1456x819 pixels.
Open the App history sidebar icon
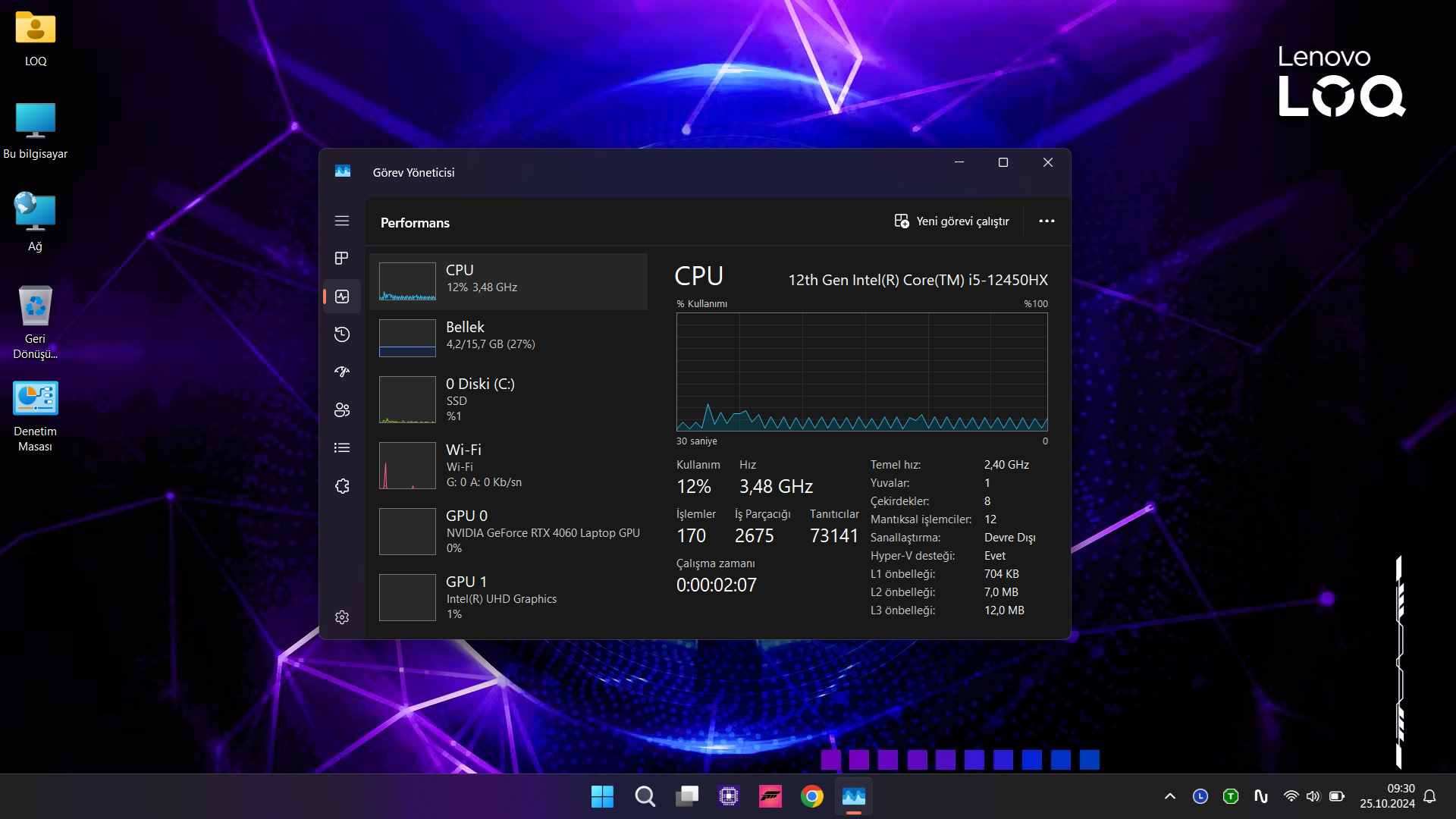click(x=342, y=334)
